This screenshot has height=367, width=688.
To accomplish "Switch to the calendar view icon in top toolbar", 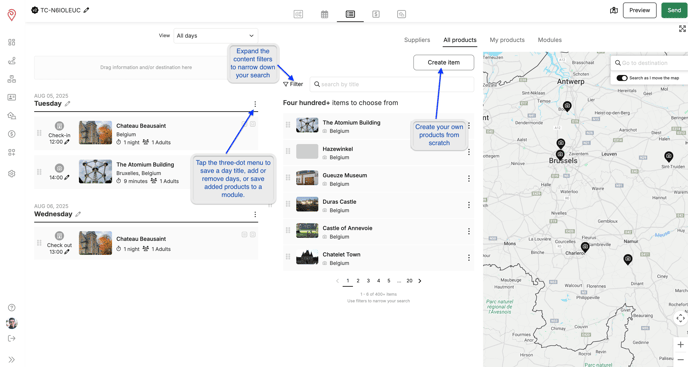I will pos(324,14).
